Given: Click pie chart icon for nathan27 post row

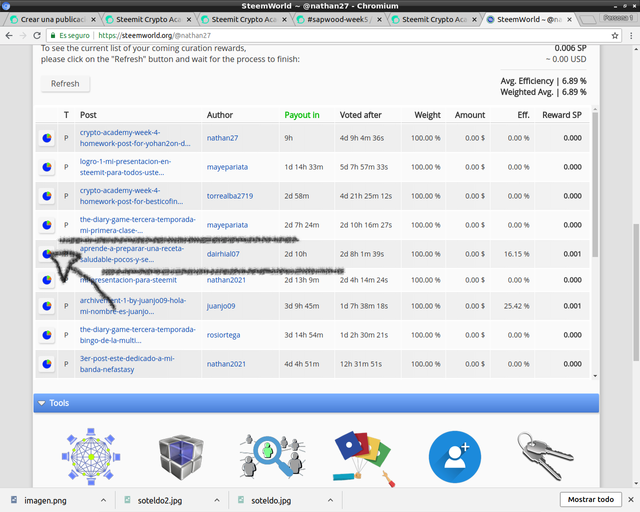Looking at the screenshot, I should (x=47, y=138).
